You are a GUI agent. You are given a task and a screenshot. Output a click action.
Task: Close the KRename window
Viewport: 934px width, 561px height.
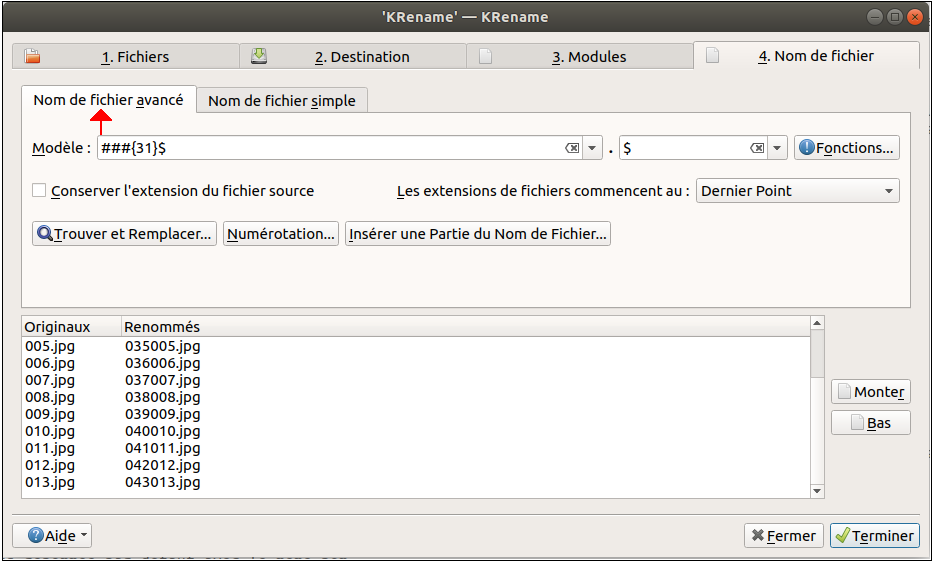pos(914,17)
